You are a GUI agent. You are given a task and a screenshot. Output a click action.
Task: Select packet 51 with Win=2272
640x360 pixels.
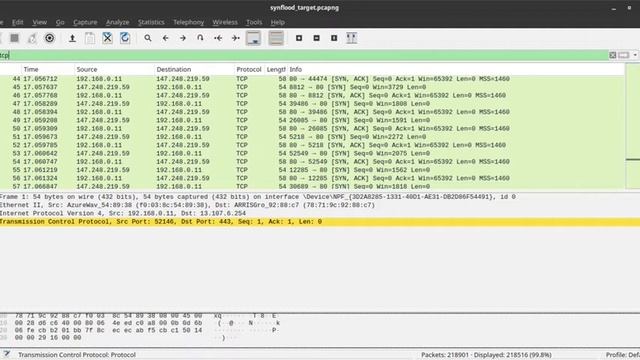click(312, 137)
